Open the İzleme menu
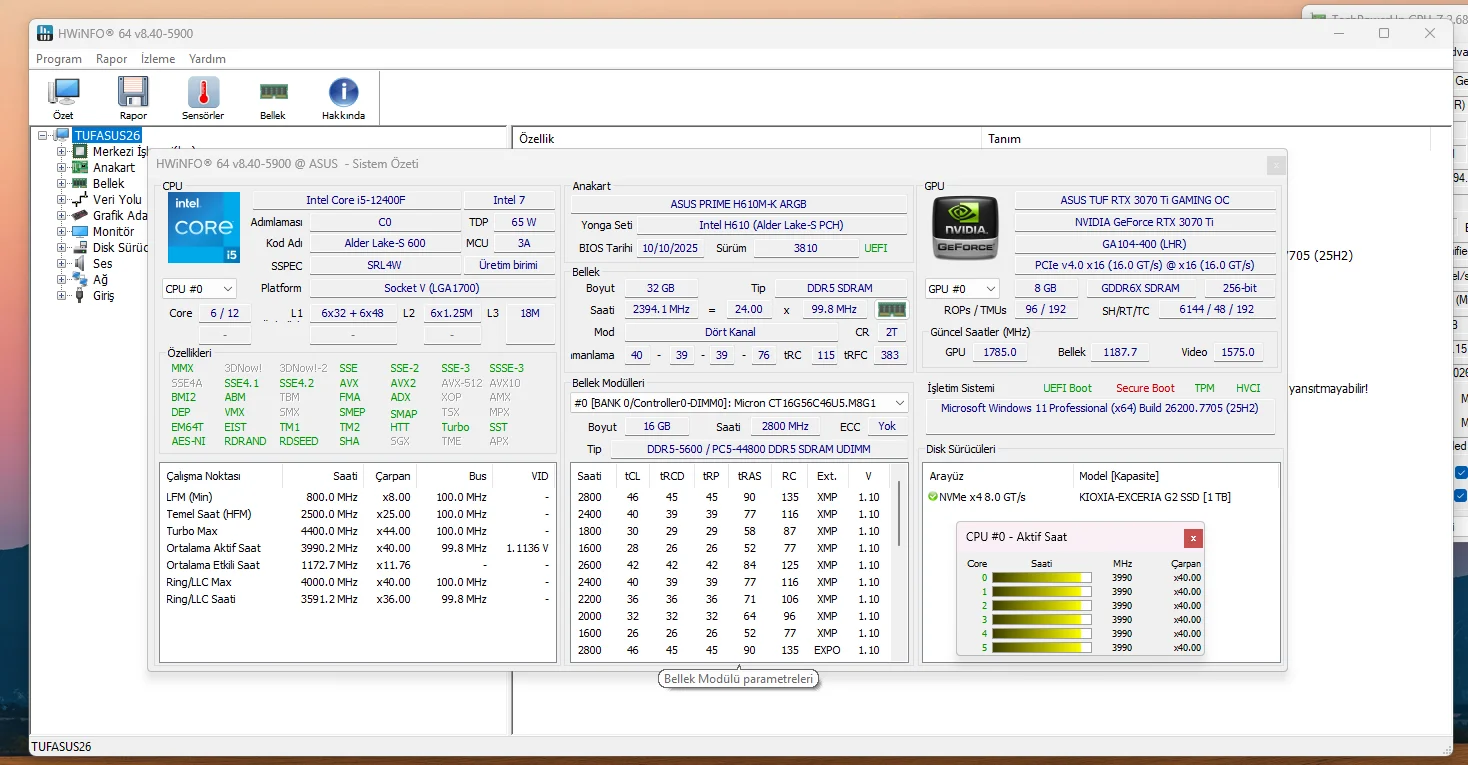This screenshot has width=1468, height=765. pyautogui.click(x=158, y=59)
